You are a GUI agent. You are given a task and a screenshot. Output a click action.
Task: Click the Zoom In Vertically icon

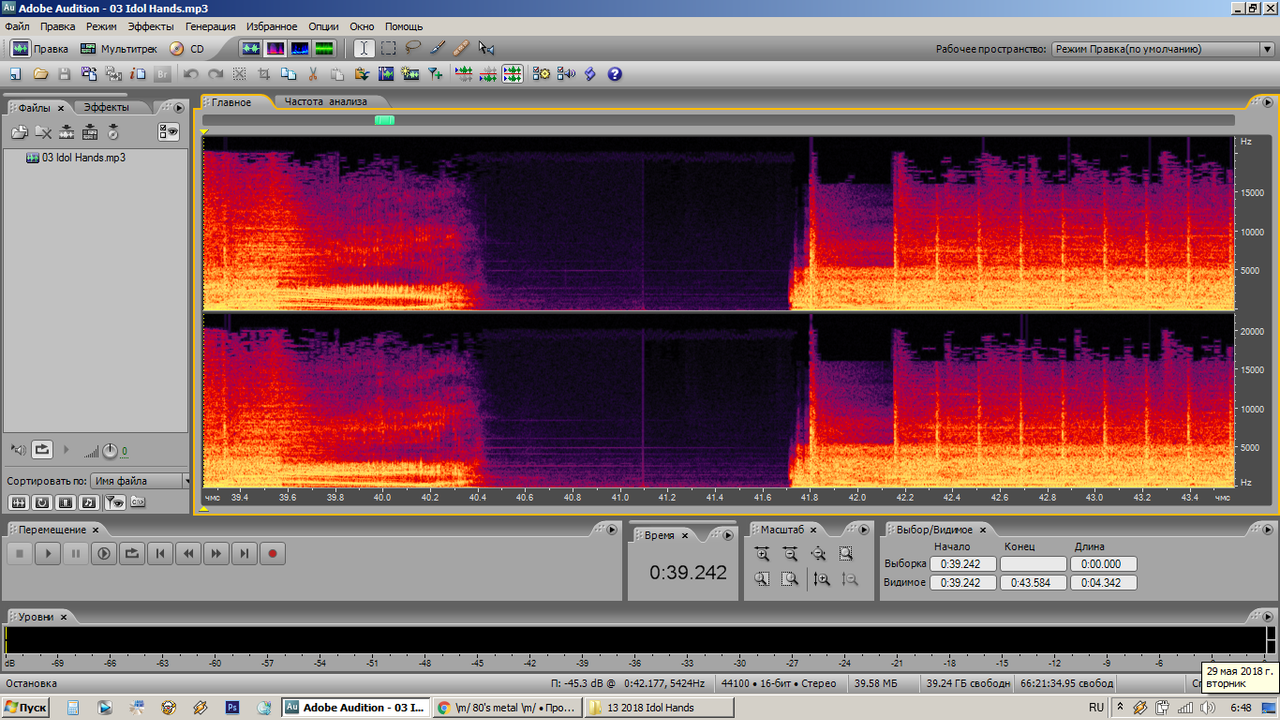point(822,579)
